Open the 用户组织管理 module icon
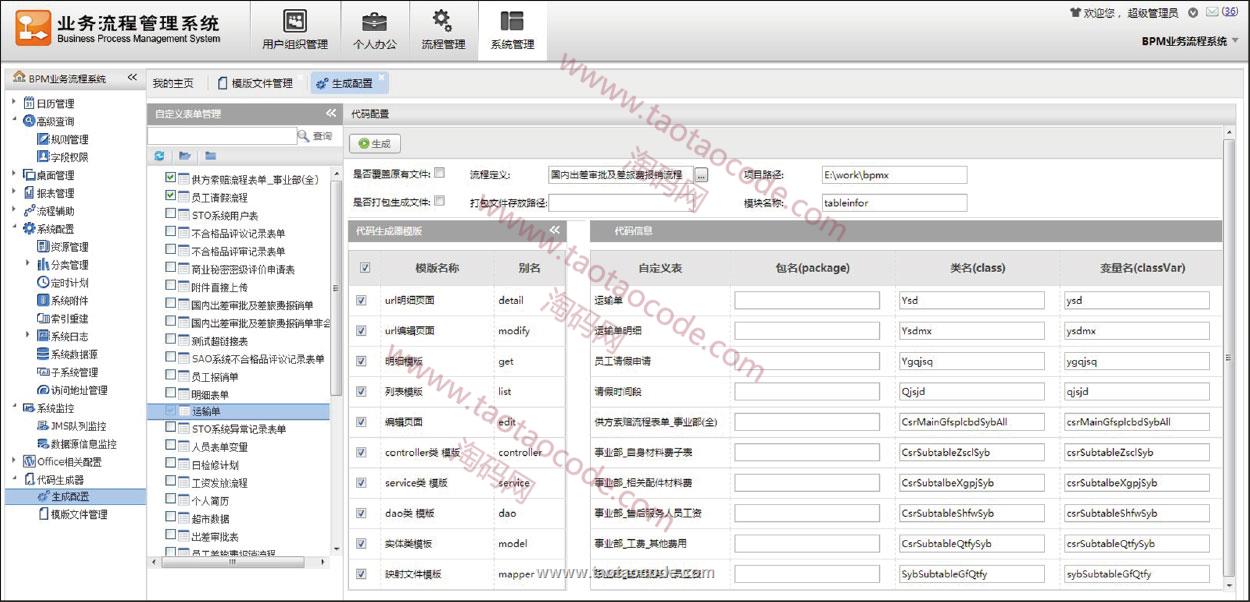The width and height of the screenshot is (1250, 602). [294, 22]
